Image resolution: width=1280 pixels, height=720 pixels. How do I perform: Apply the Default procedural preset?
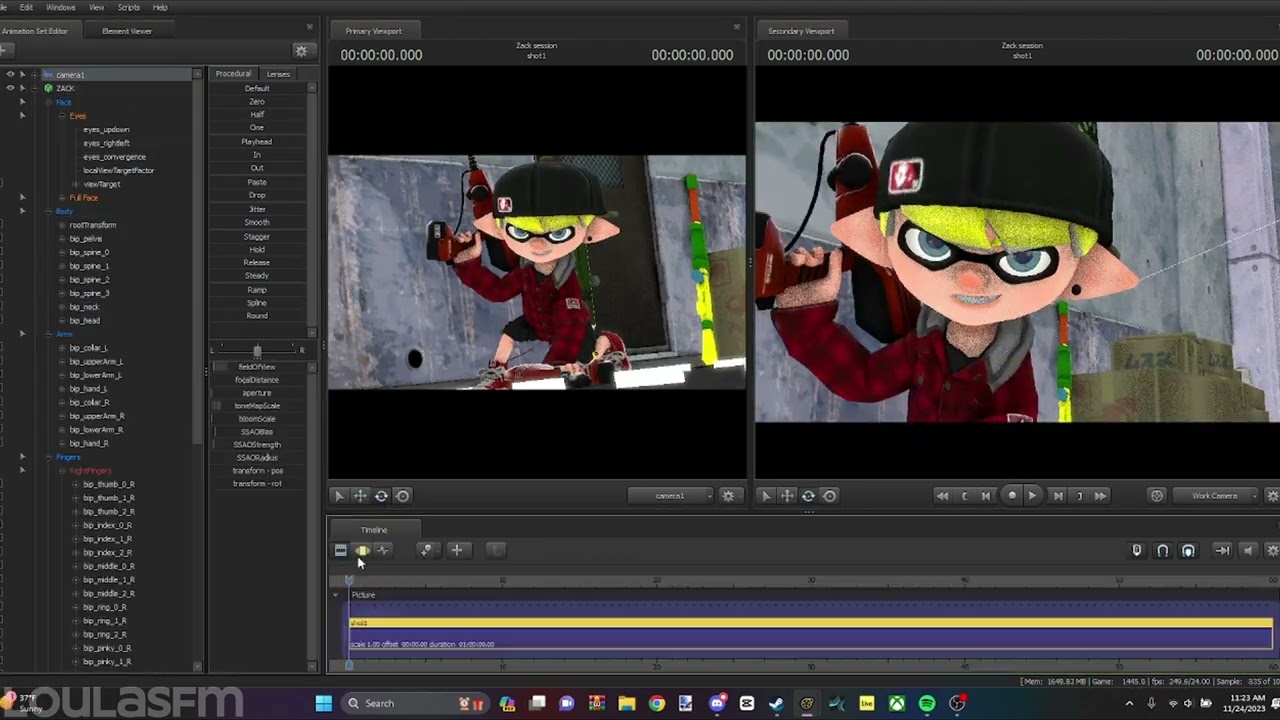[x=257, y=88]
